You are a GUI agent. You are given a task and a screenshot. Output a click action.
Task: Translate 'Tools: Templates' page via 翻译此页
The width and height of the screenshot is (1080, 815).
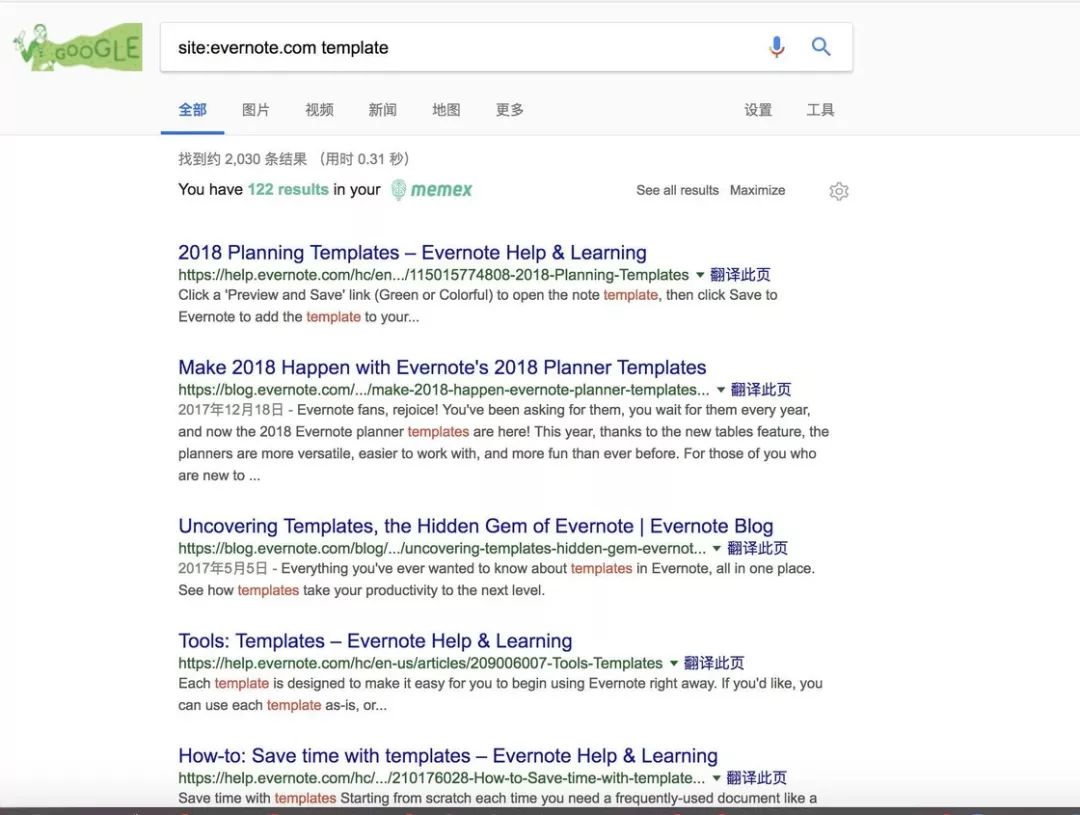click(x=714, y=663)
